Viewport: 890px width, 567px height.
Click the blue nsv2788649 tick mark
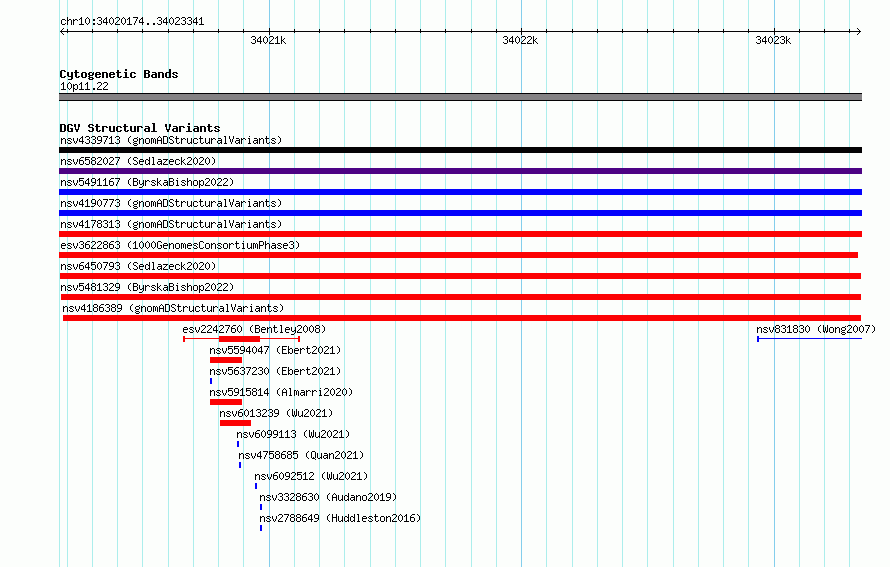click(x=261, y=528)
